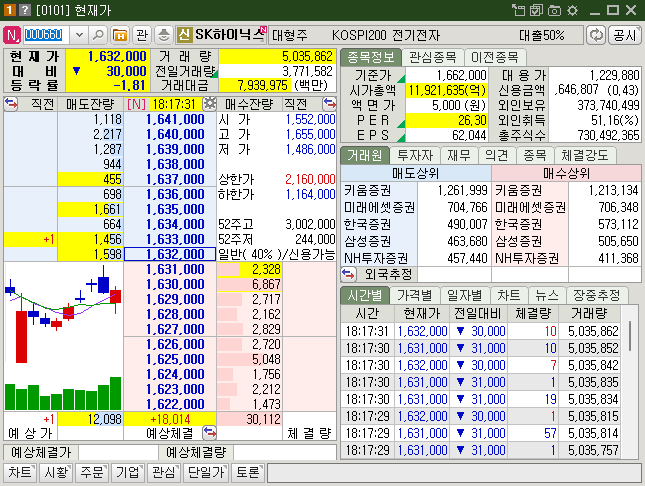
Task: Switch to 종목정보 tab
Action: (371, 57)
